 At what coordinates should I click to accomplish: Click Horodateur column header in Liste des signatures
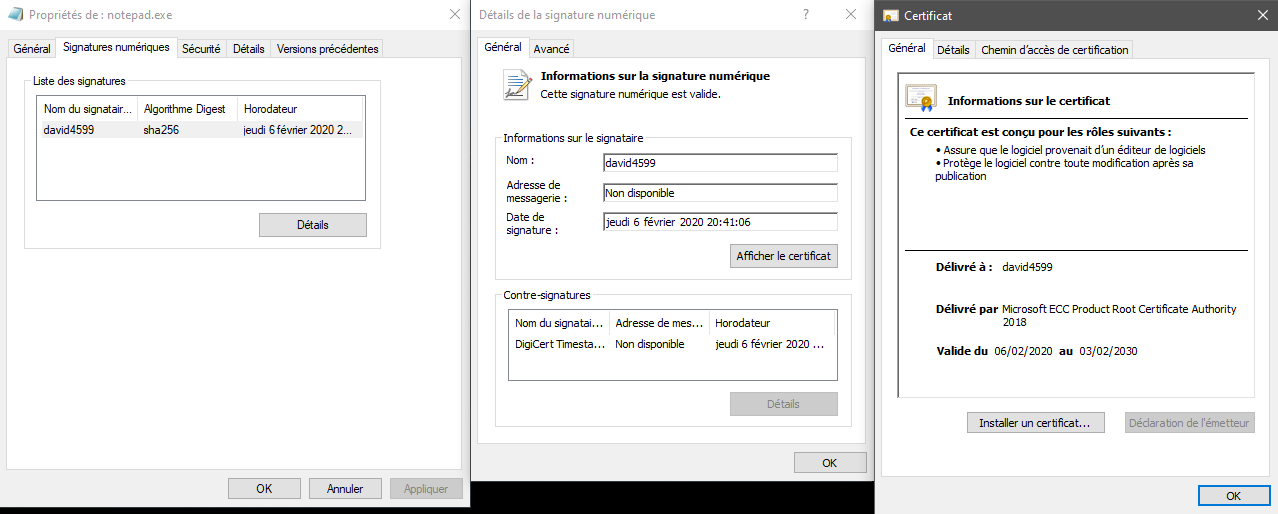(300, 108)
